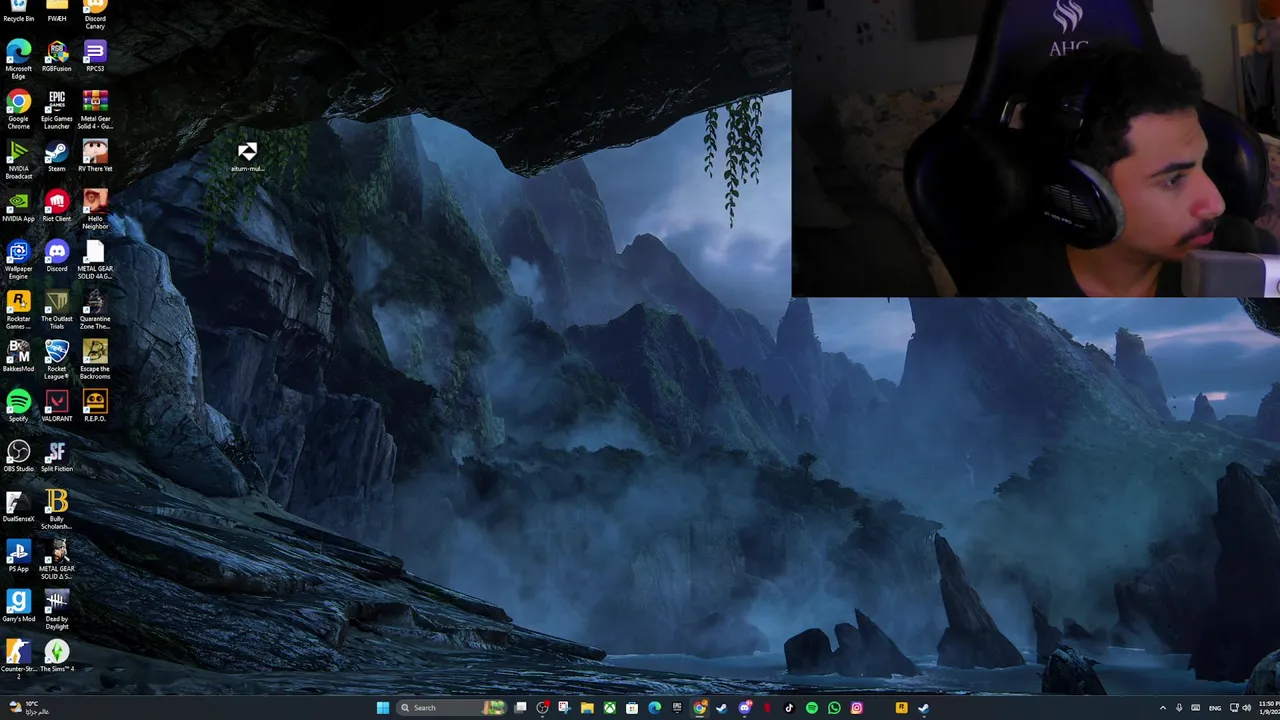Open Task View from the taskbar
Image resolution: width=1280 pixels, height=720 pixels.
pyautogui.click(x=521, y=708)
